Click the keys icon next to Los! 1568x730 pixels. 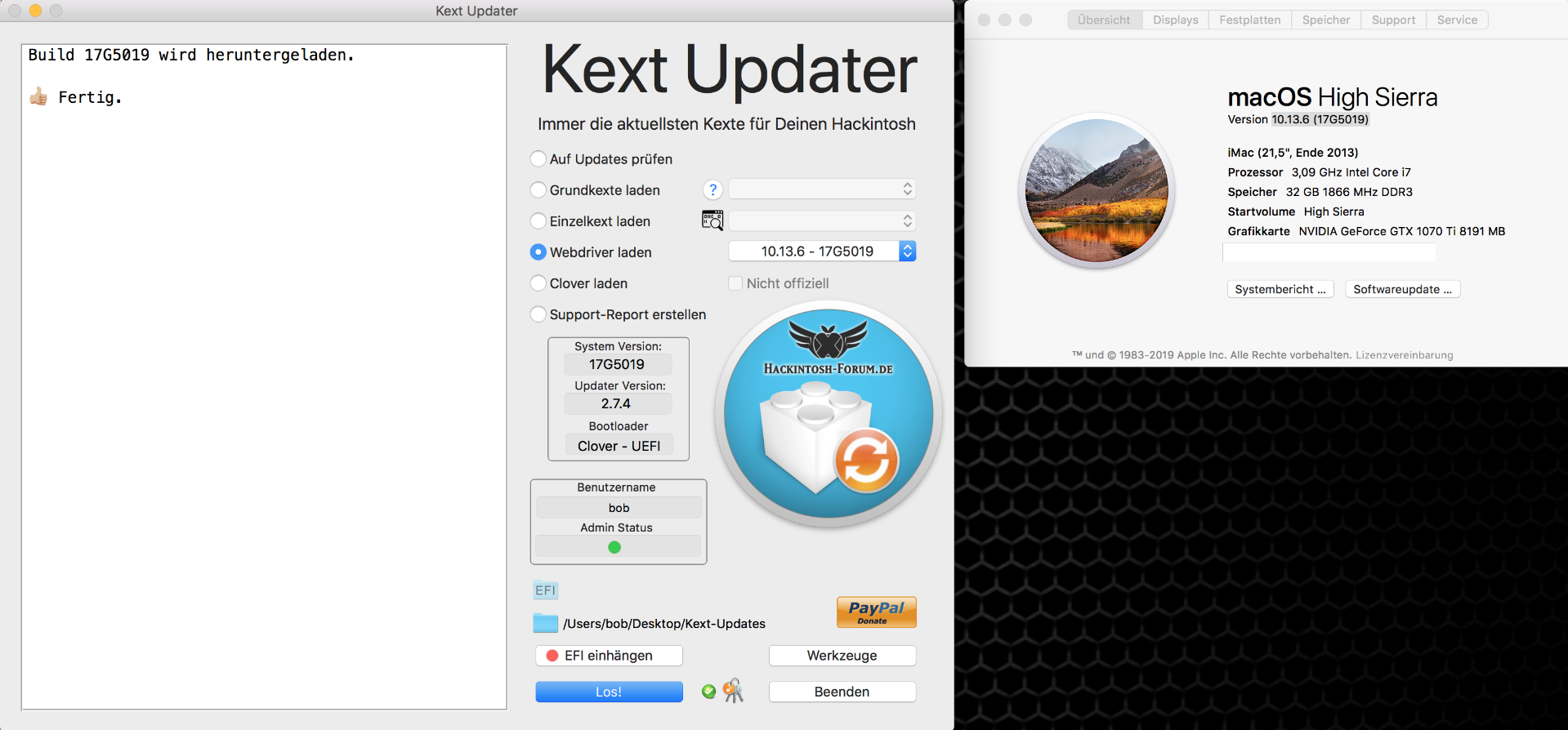734,691
